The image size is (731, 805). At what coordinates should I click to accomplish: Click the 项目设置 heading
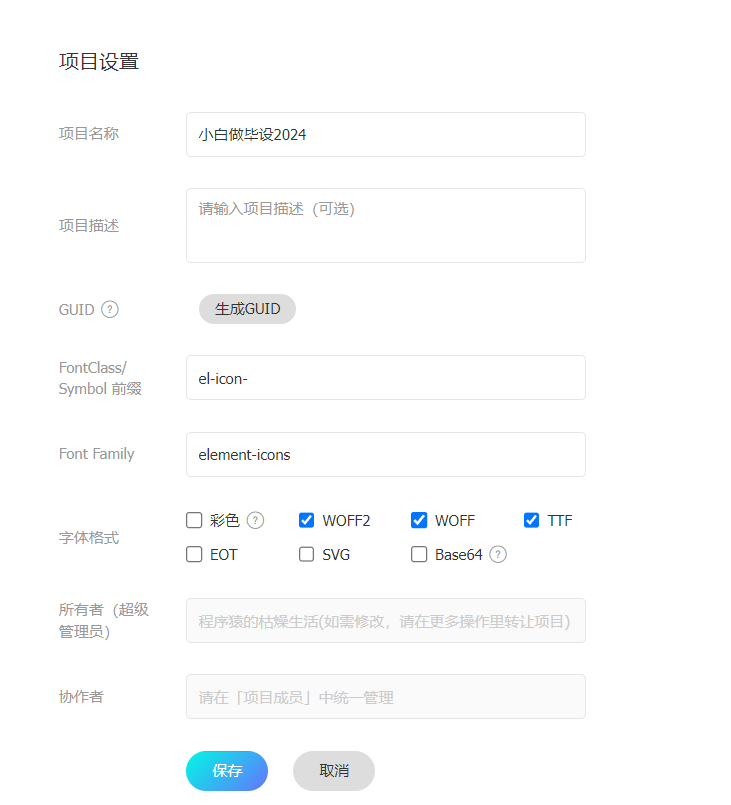coord(99,62)
